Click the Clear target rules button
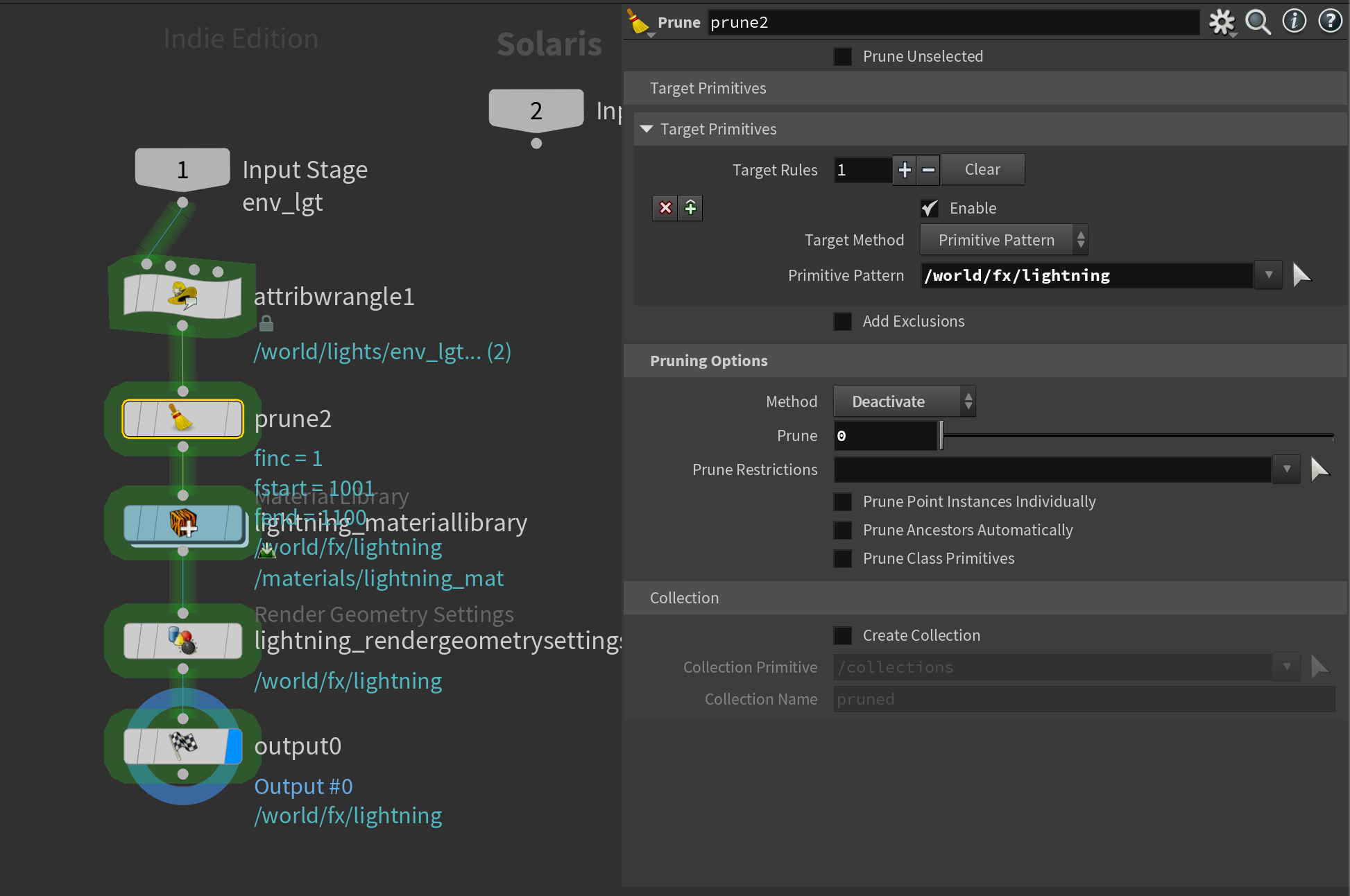Image resolution: width=1350 pixels, height=896 pixels. tap(982, 170)
